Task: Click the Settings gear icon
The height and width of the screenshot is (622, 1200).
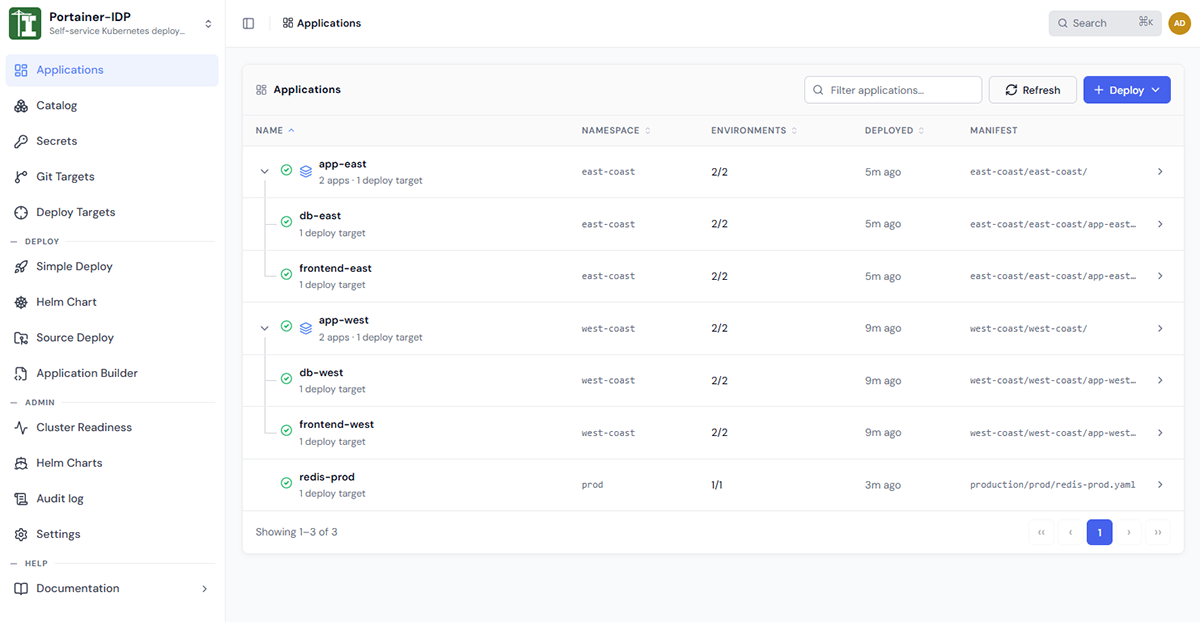Action: (x=21, y=535)
